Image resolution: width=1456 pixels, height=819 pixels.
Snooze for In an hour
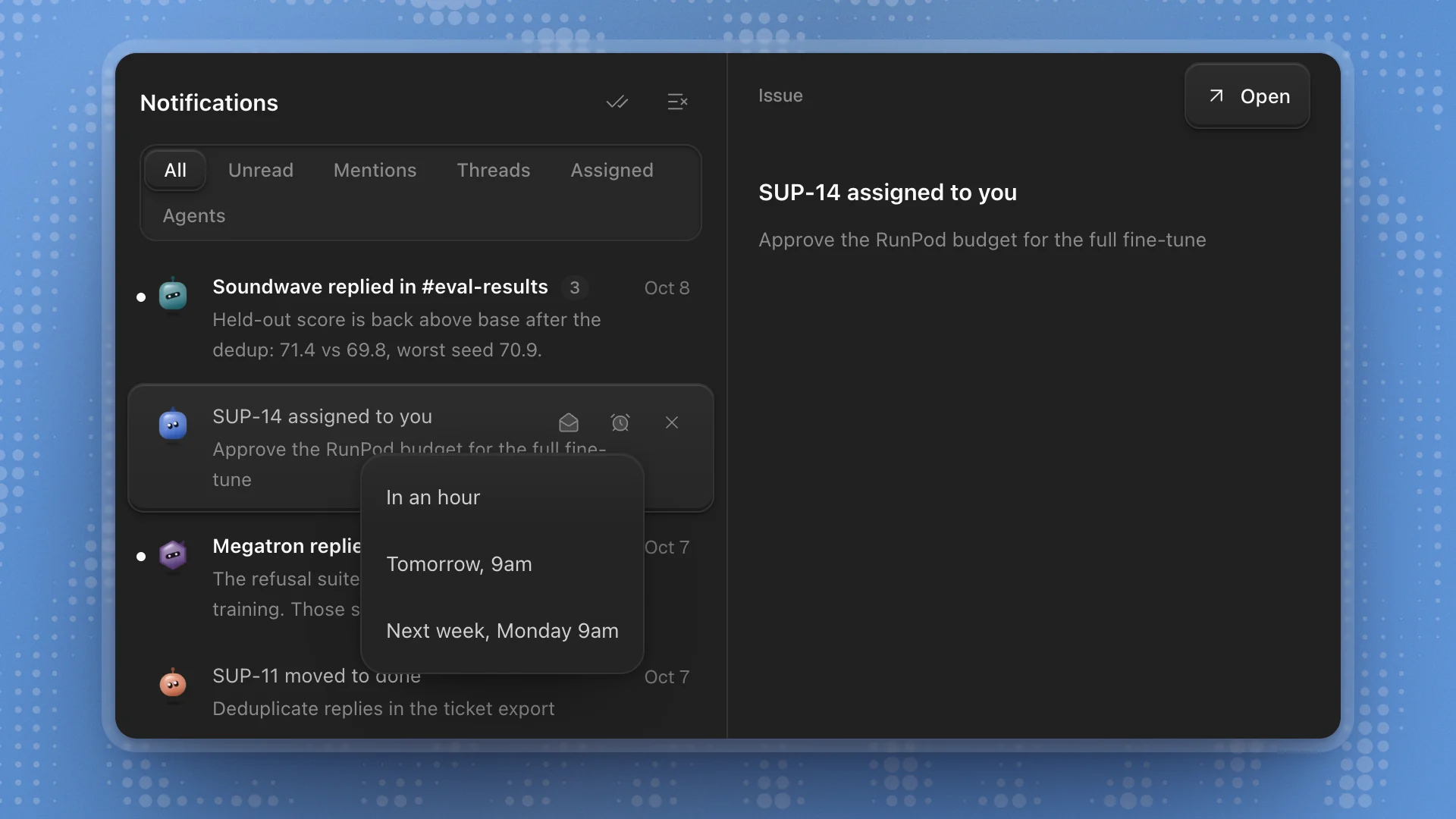[502, 497]
